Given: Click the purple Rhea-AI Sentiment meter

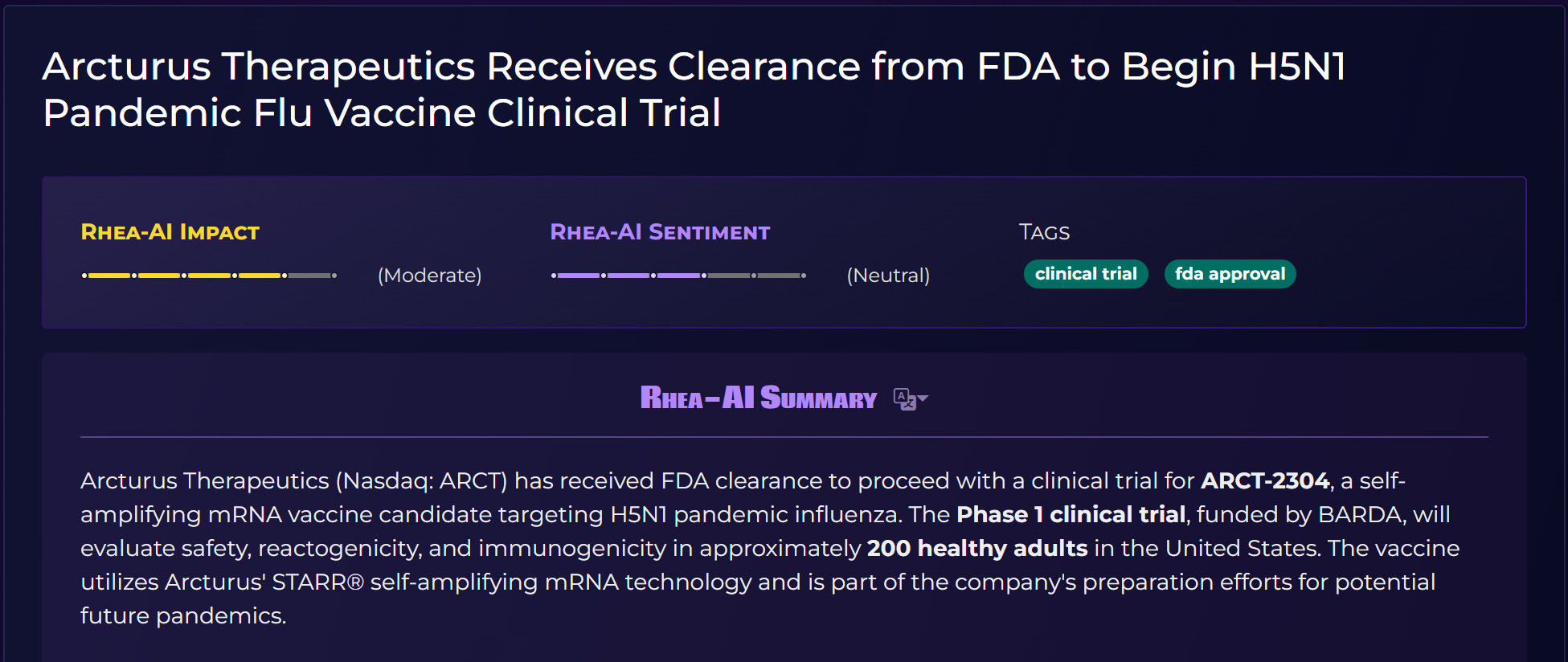Looking at the screenshot, I should (x=678, y=276).
